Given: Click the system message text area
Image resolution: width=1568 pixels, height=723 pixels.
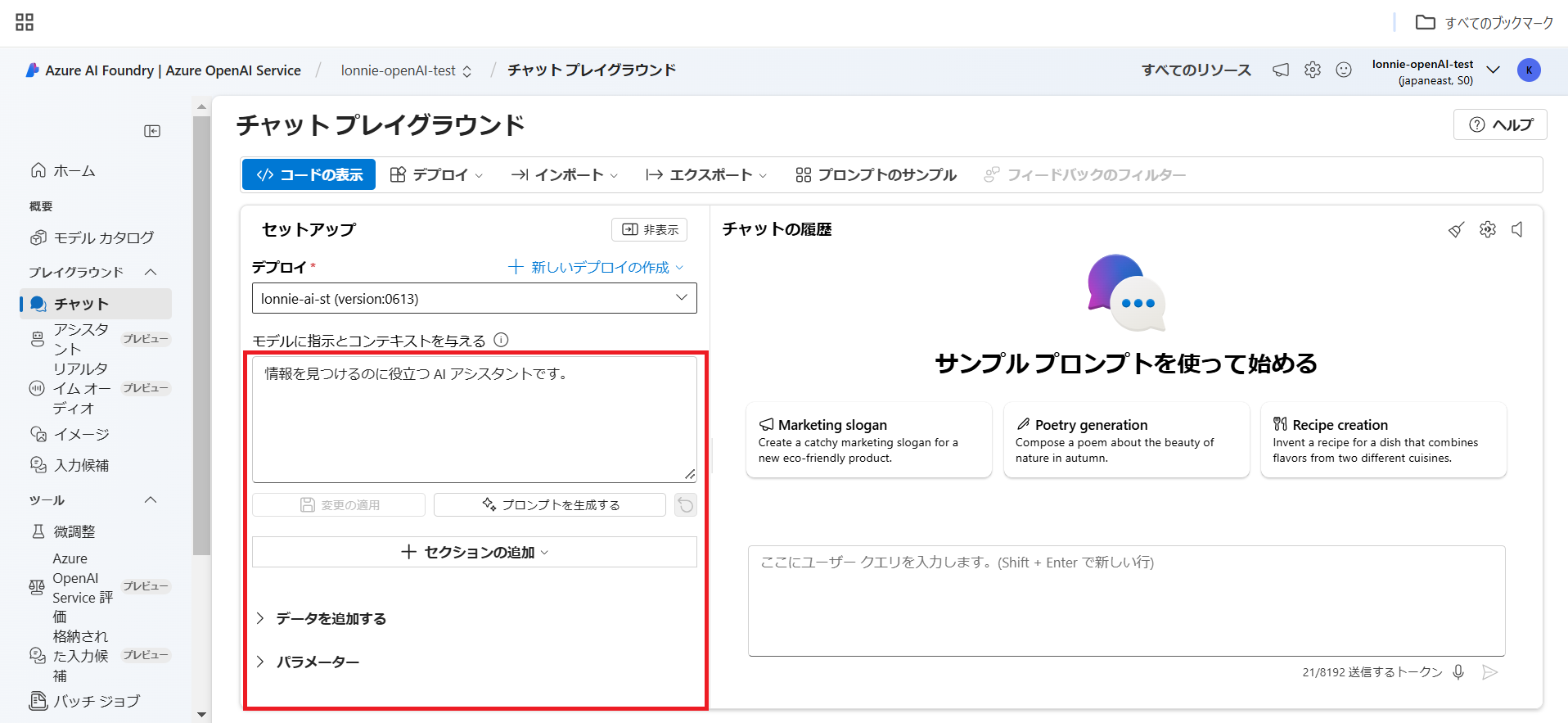Looking at the screenshot, I should tap(475, 419).
